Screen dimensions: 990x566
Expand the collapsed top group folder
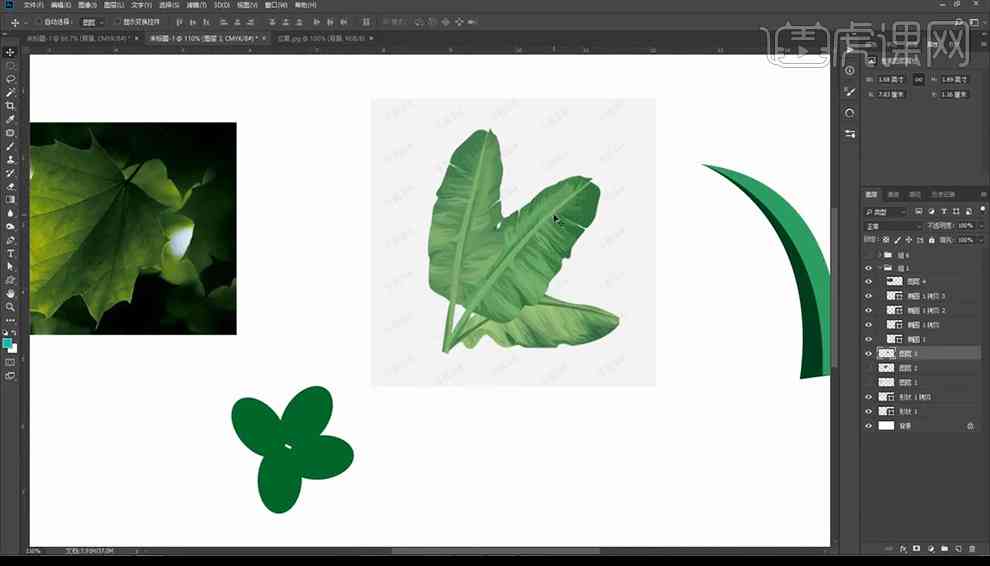pos(879,255)
